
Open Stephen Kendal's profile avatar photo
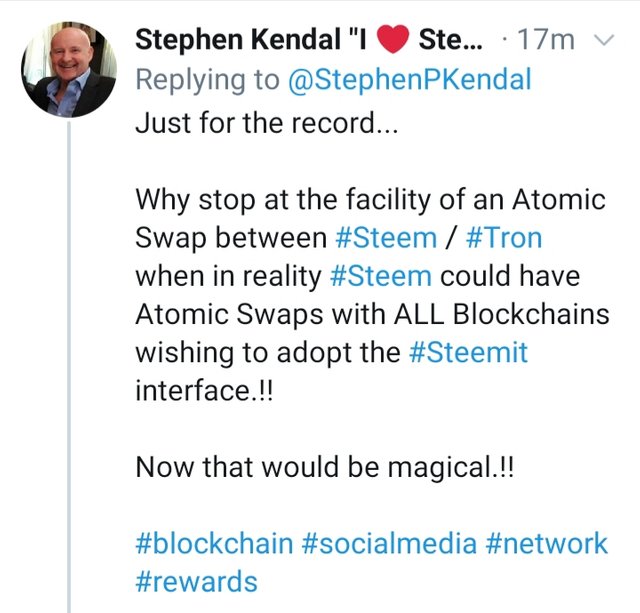pyautogui.click(x=69, y=69)
